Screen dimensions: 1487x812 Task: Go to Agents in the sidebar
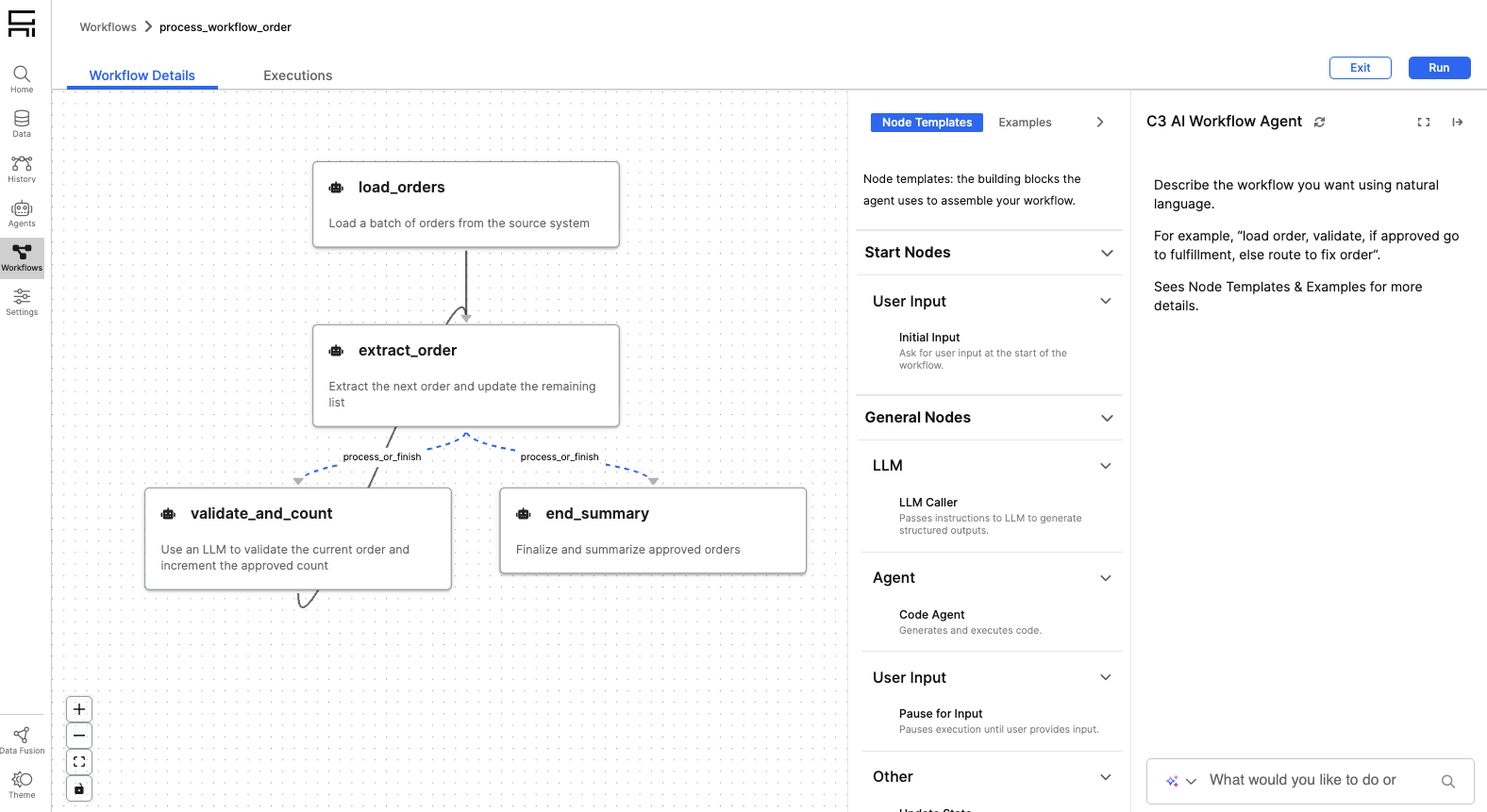(22, 213)
